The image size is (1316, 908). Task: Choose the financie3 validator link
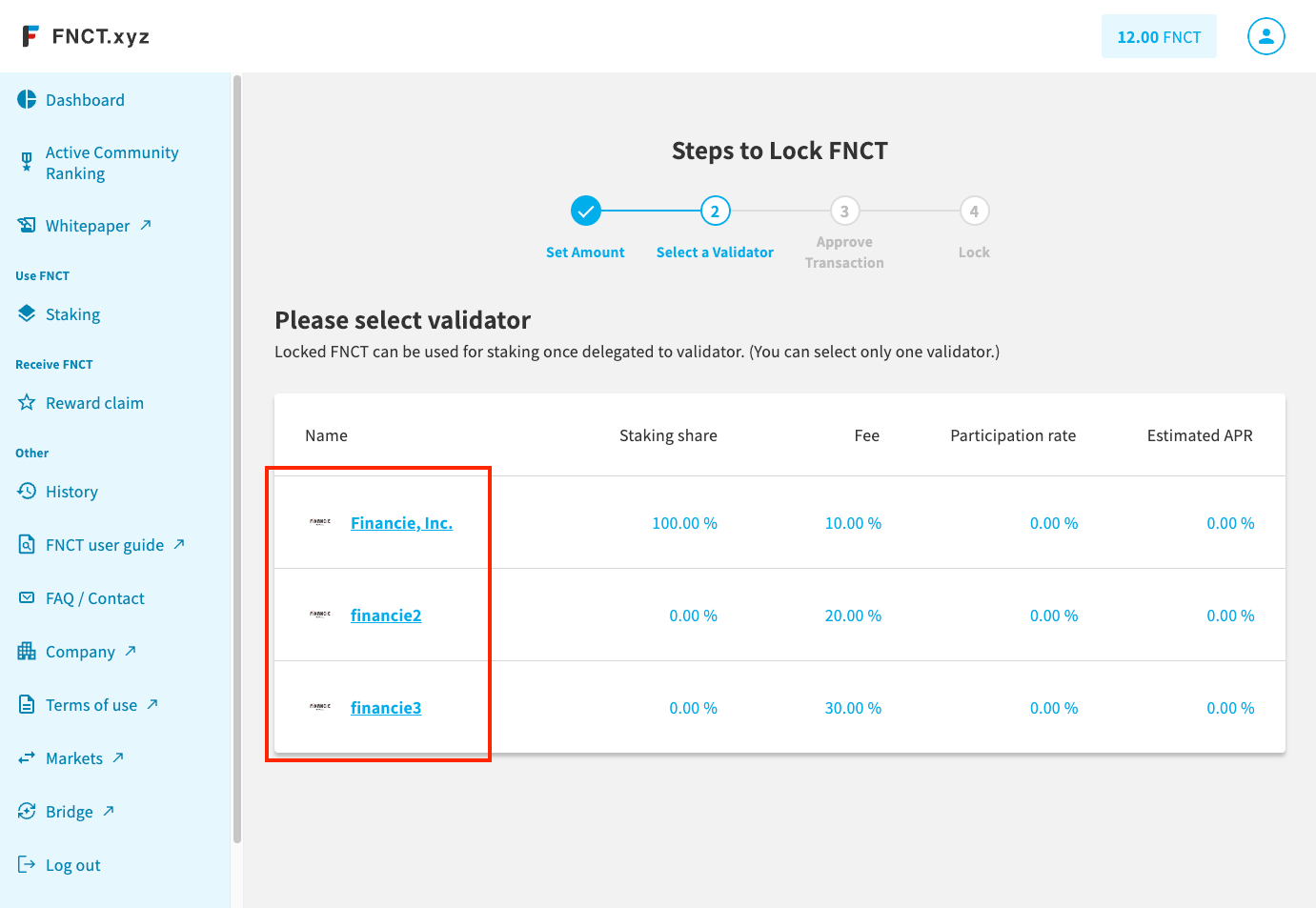pos(386,708)
